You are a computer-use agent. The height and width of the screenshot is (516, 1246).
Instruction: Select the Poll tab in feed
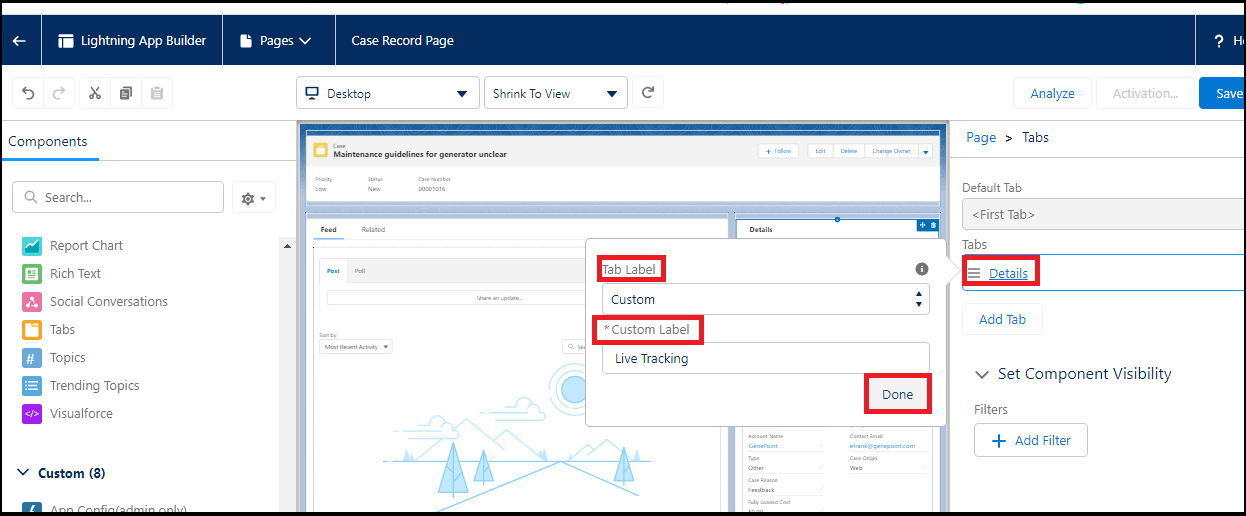tap(360, 271)
